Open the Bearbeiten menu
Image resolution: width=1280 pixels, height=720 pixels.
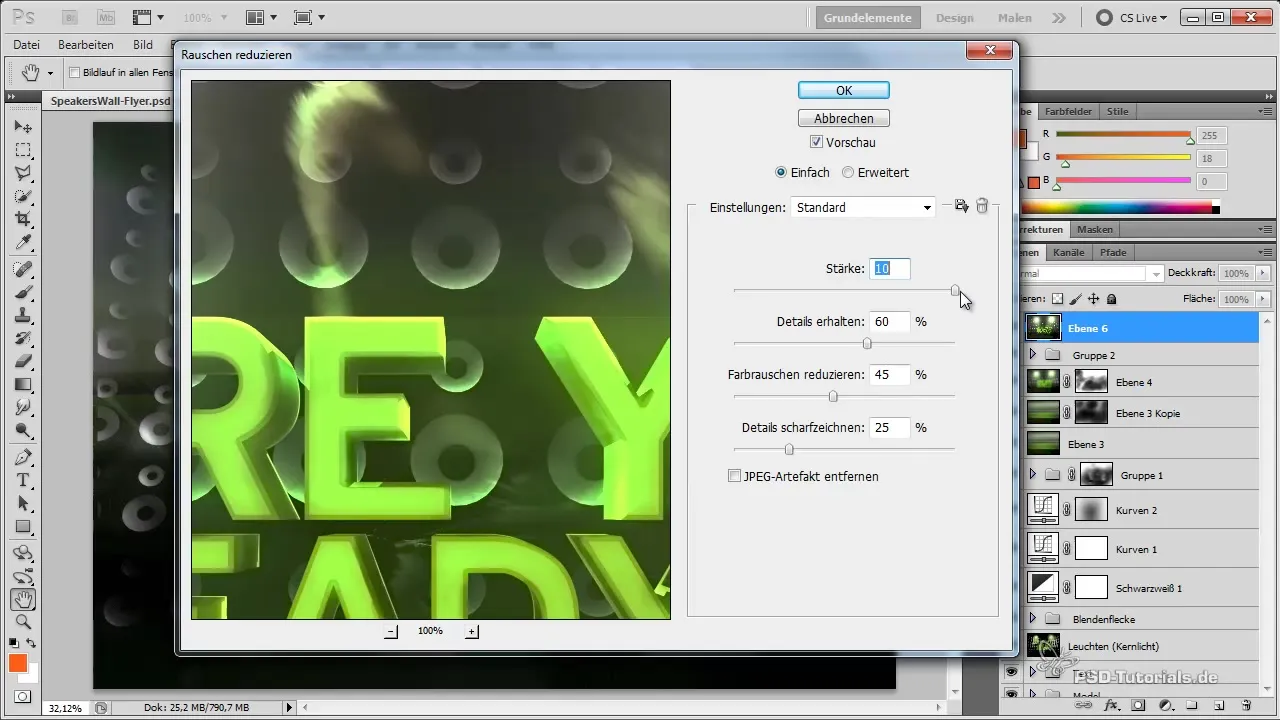coord(86,45)
